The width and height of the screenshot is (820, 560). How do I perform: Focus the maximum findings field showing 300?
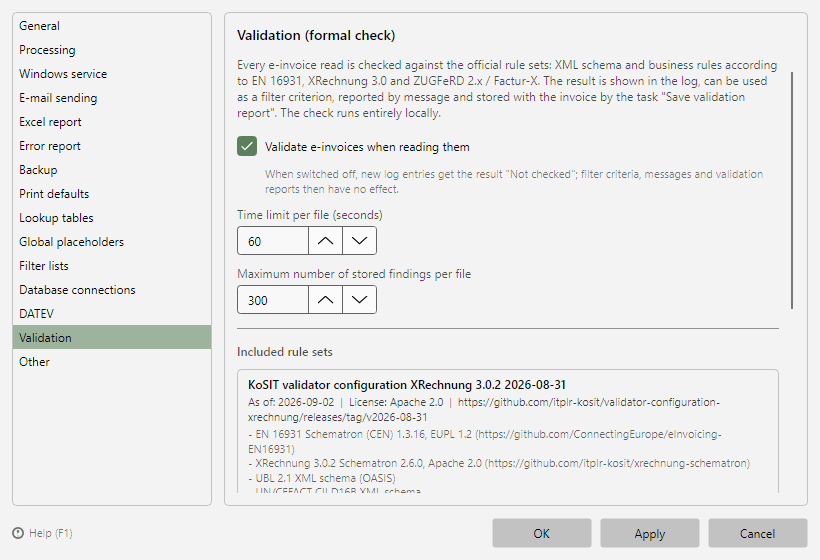point(272,300)
